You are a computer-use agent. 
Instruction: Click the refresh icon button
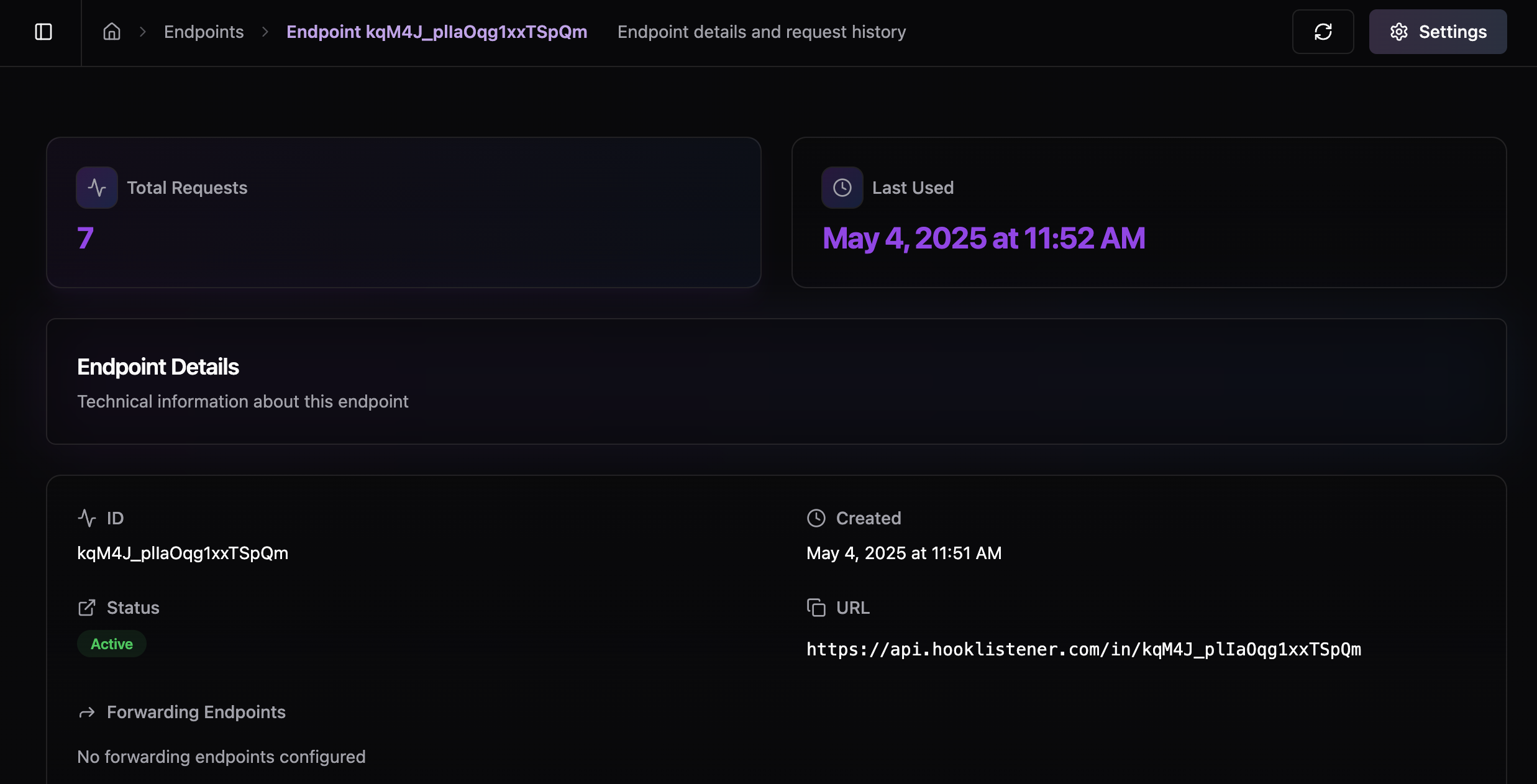click(1323, 32)
